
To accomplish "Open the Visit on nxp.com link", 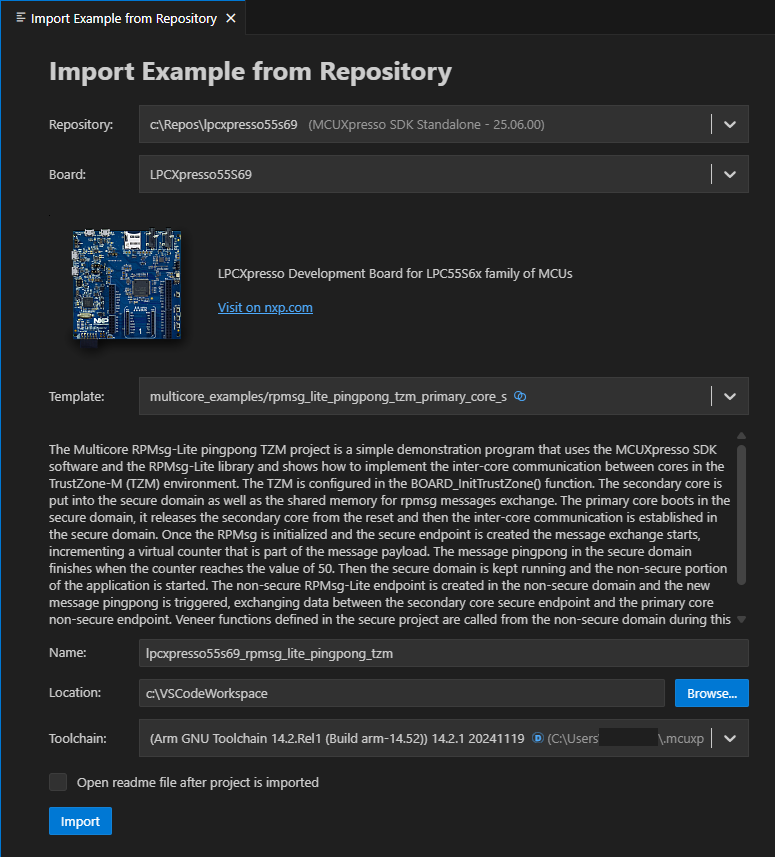I will pyautogui.click(x=266, y=308).
